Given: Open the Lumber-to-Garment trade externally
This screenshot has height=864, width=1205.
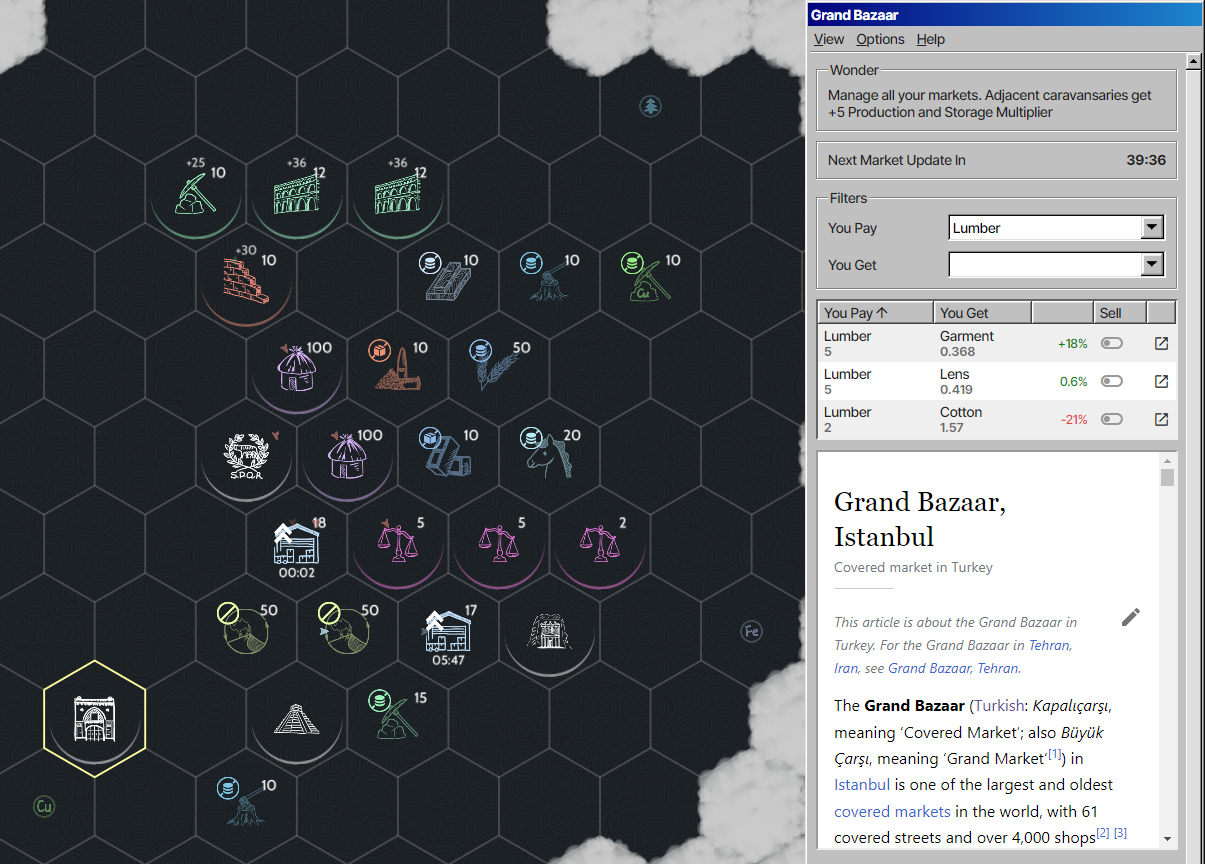Looking at the screenshot, I should 1161,343.
